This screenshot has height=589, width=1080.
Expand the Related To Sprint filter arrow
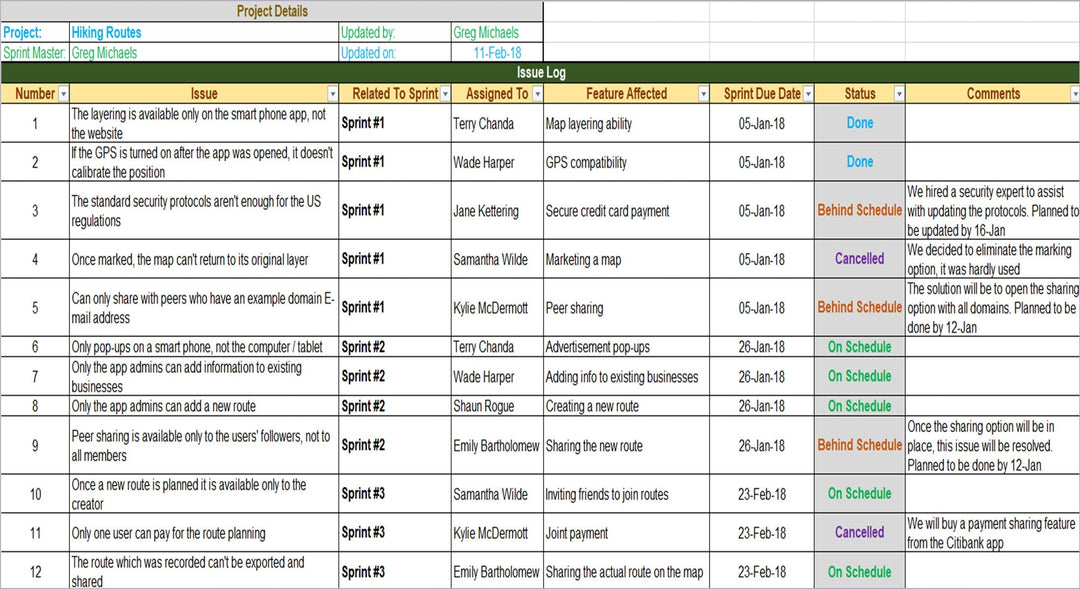(x=444, y=94)
